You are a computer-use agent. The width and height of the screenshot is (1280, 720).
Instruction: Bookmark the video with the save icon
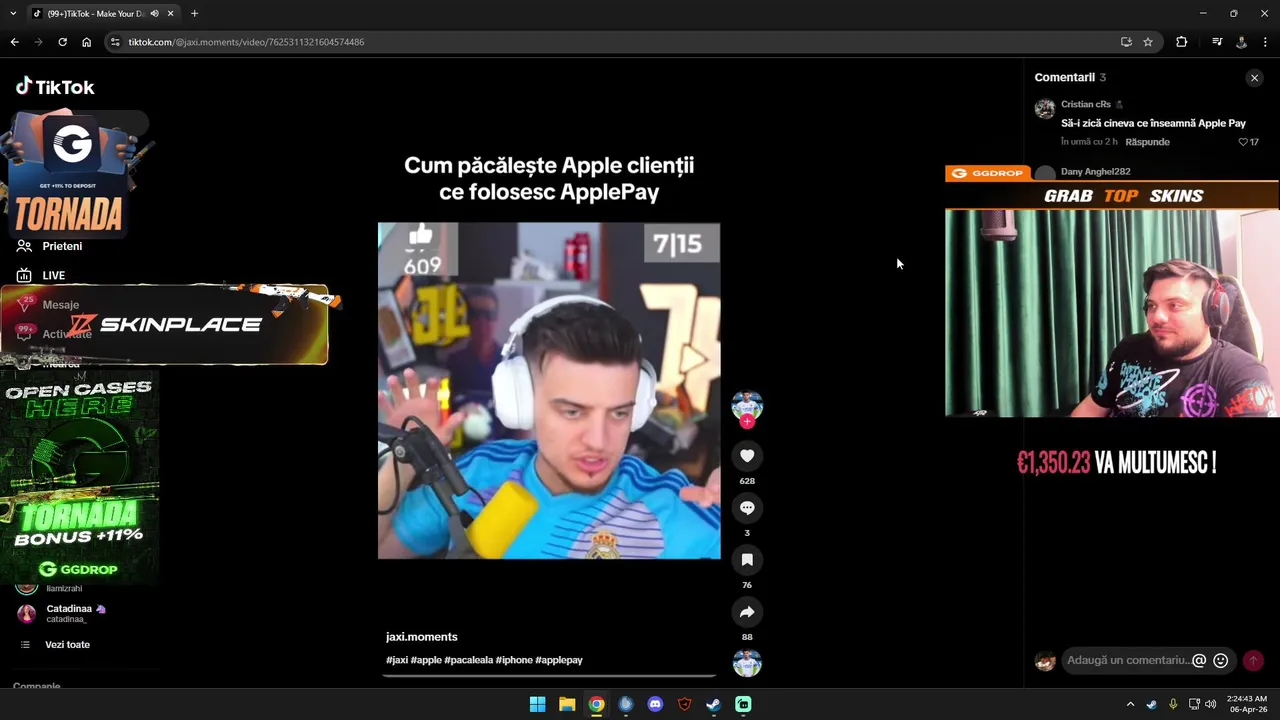click(x=747, y=560)
